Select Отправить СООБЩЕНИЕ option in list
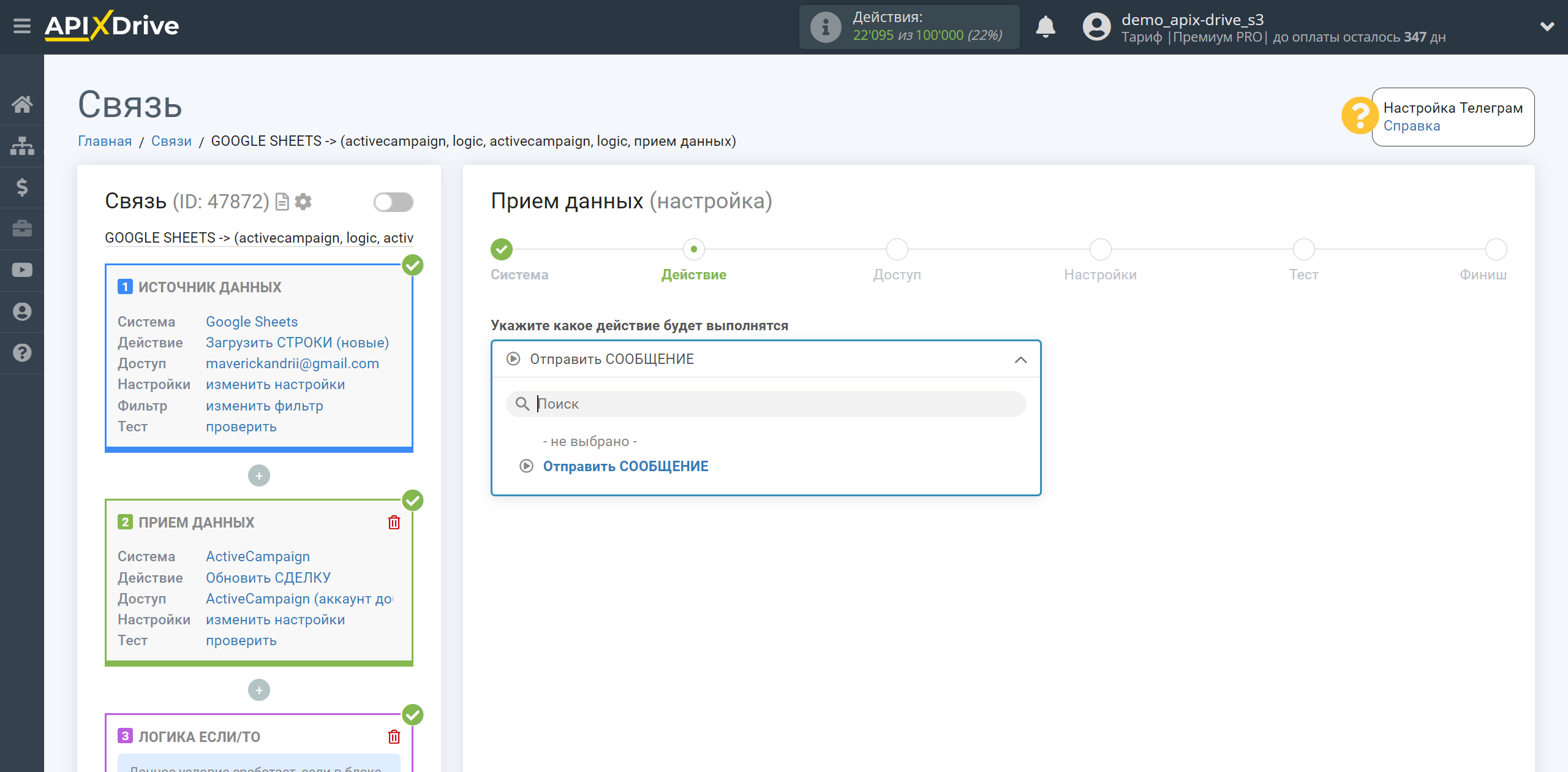Image resolution: width=1568 pixels, height=772 pixels. tap(625, 466)
